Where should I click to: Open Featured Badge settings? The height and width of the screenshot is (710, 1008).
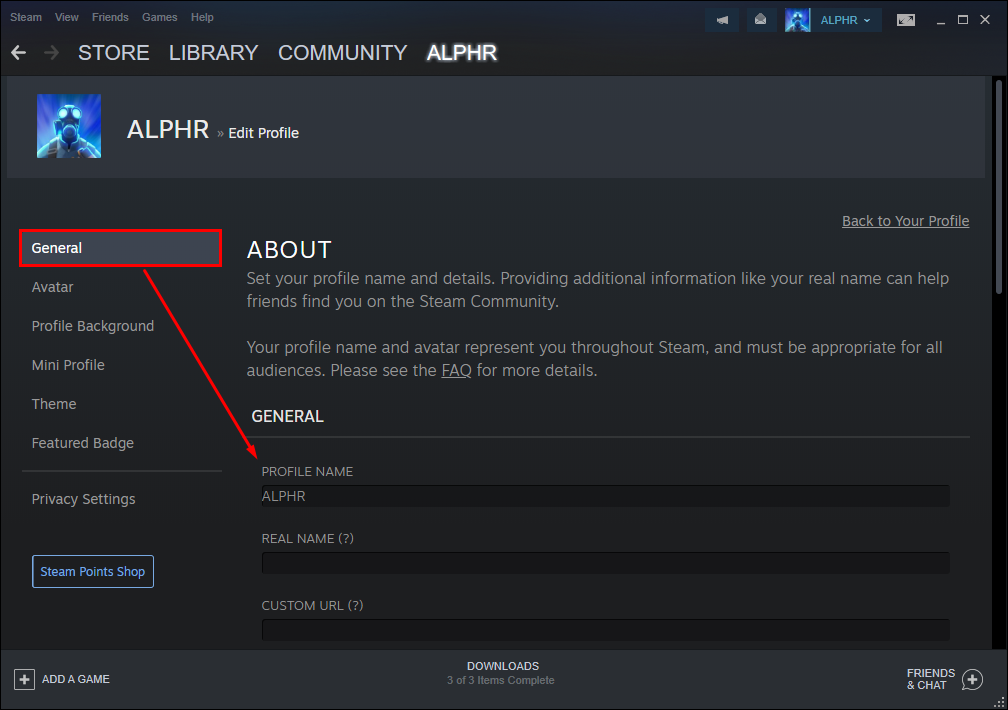83,443
